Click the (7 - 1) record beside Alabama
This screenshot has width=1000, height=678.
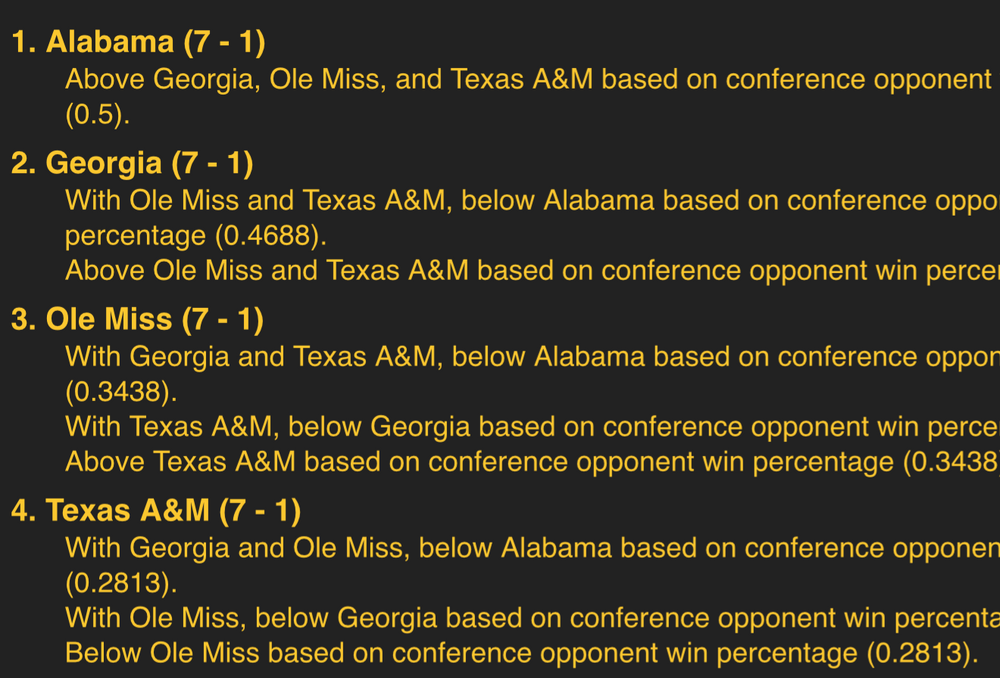(224, 42)
